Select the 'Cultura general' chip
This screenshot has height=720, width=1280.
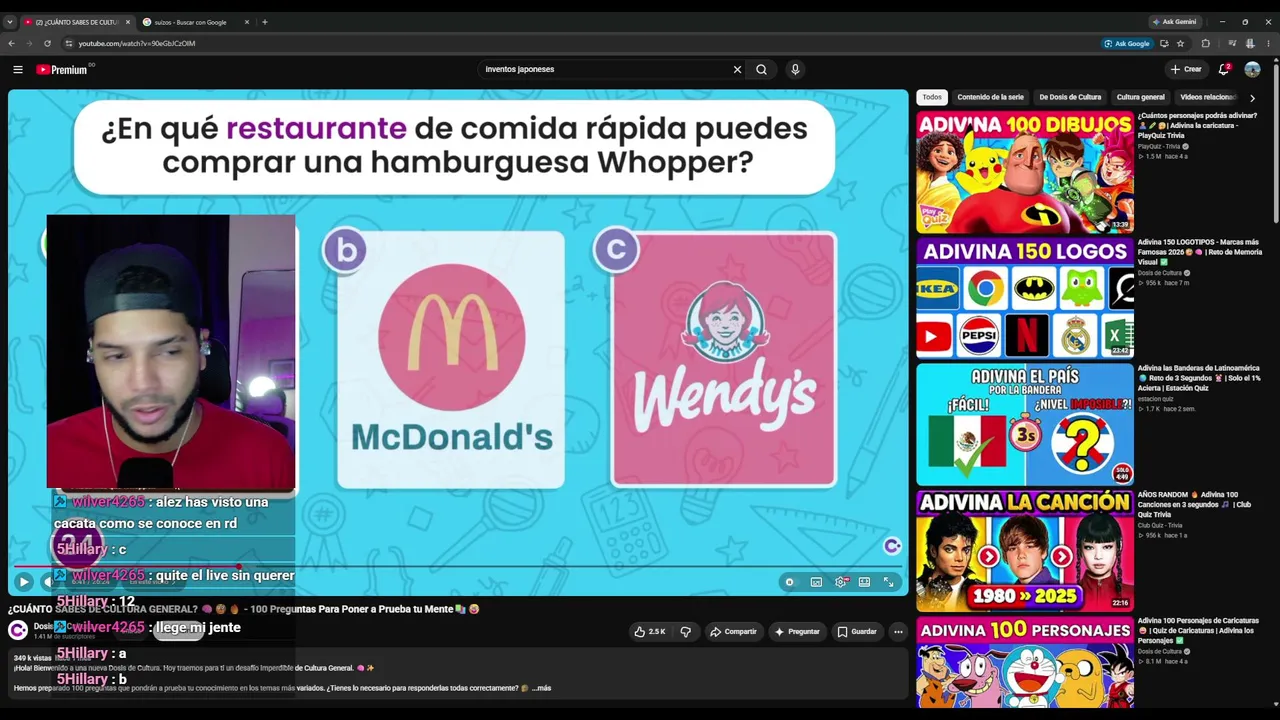click(x=1140, y=97)
